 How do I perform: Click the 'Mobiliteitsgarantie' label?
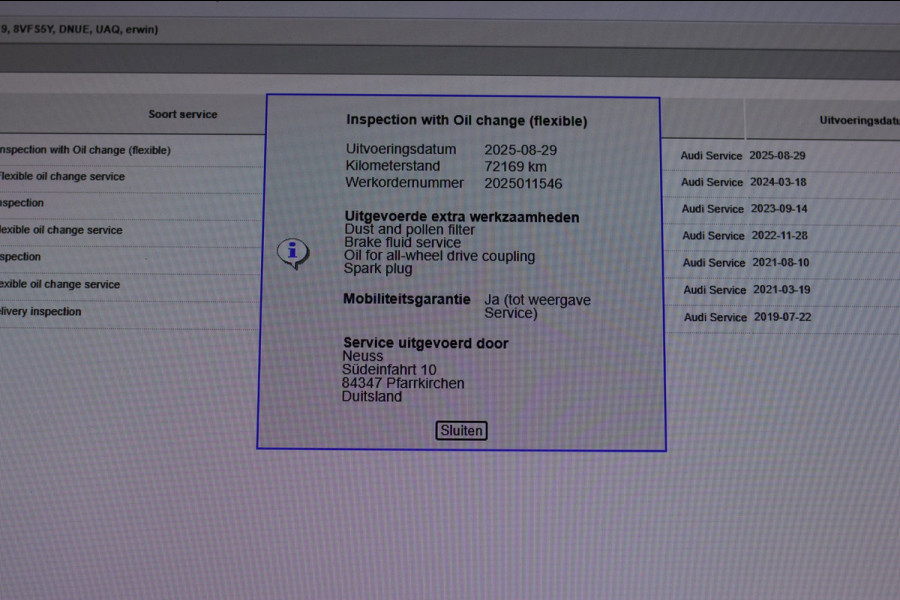click(x=407, y=299)
